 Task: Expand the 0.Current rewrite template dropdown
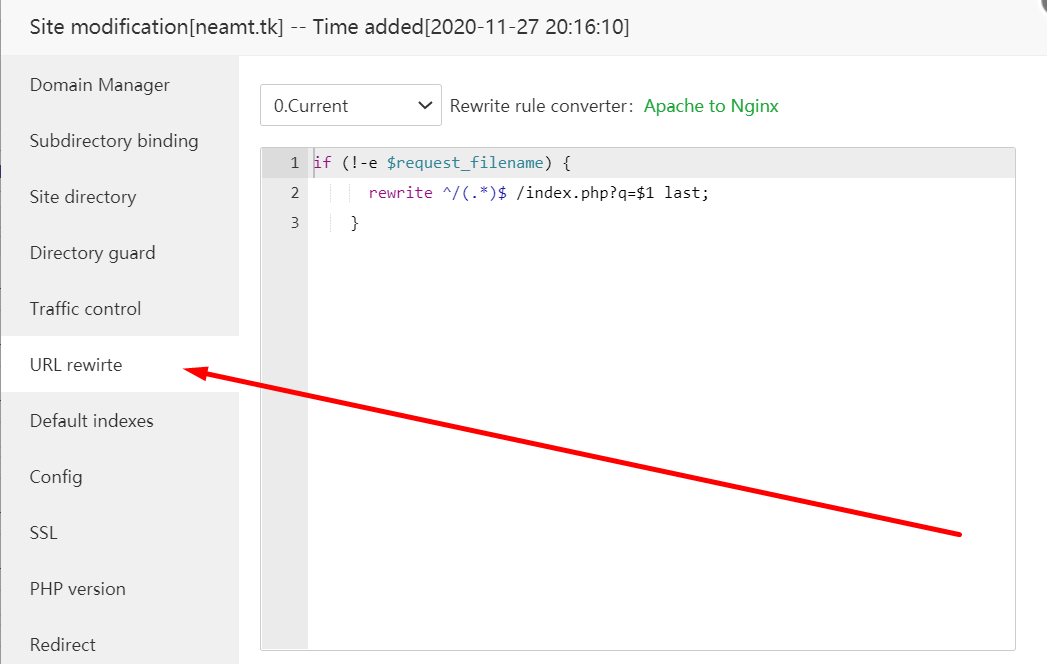coord(340,105)
